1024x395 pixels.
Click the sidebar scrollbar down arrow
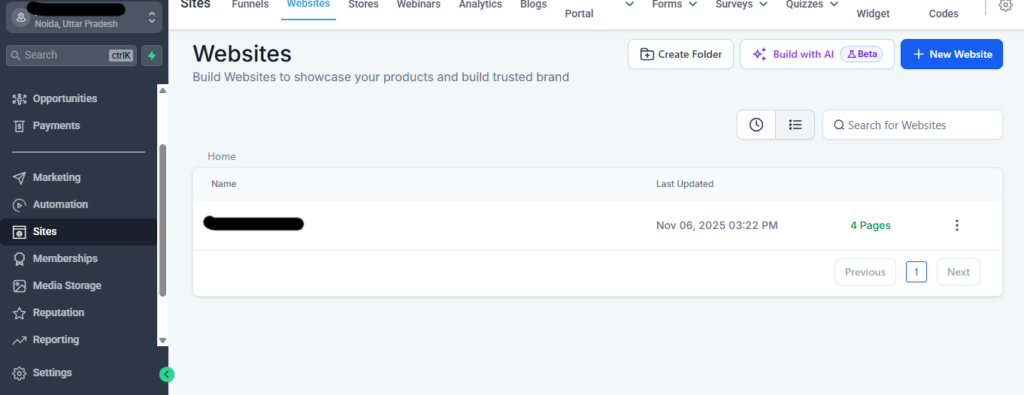[163, 340]
